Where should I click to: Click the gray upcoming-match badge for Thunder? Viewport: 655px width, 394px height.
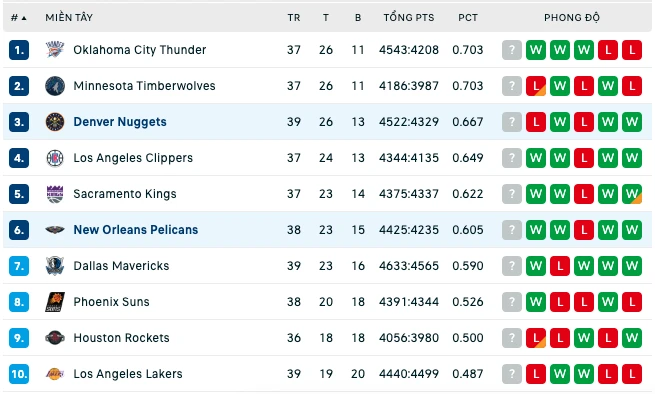click(x=512, y=50)
